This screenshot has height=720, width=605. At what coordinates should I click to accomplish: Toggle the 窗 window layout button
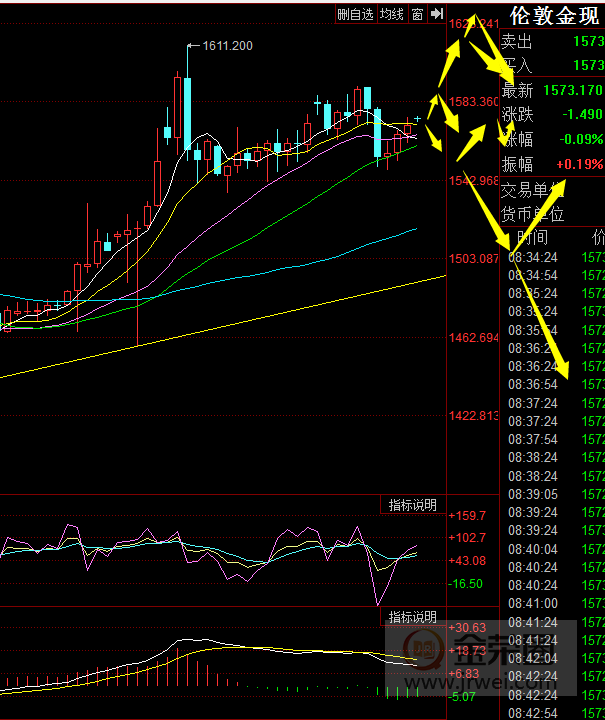[x=417, y=14]
